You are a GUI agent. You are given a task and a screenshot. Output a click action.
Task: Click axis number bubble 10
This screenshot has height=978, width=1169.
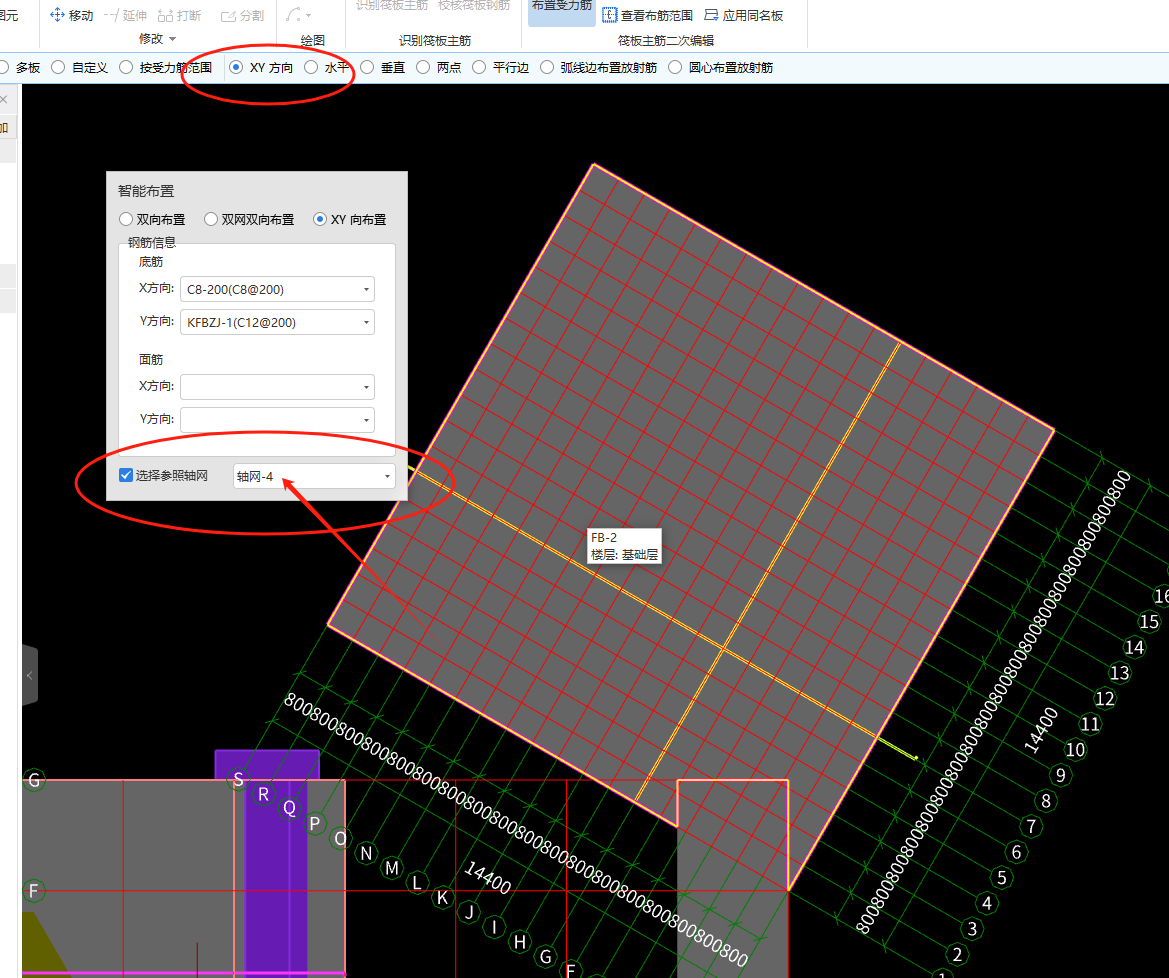pyautogui.click(x=1075, y=749)
